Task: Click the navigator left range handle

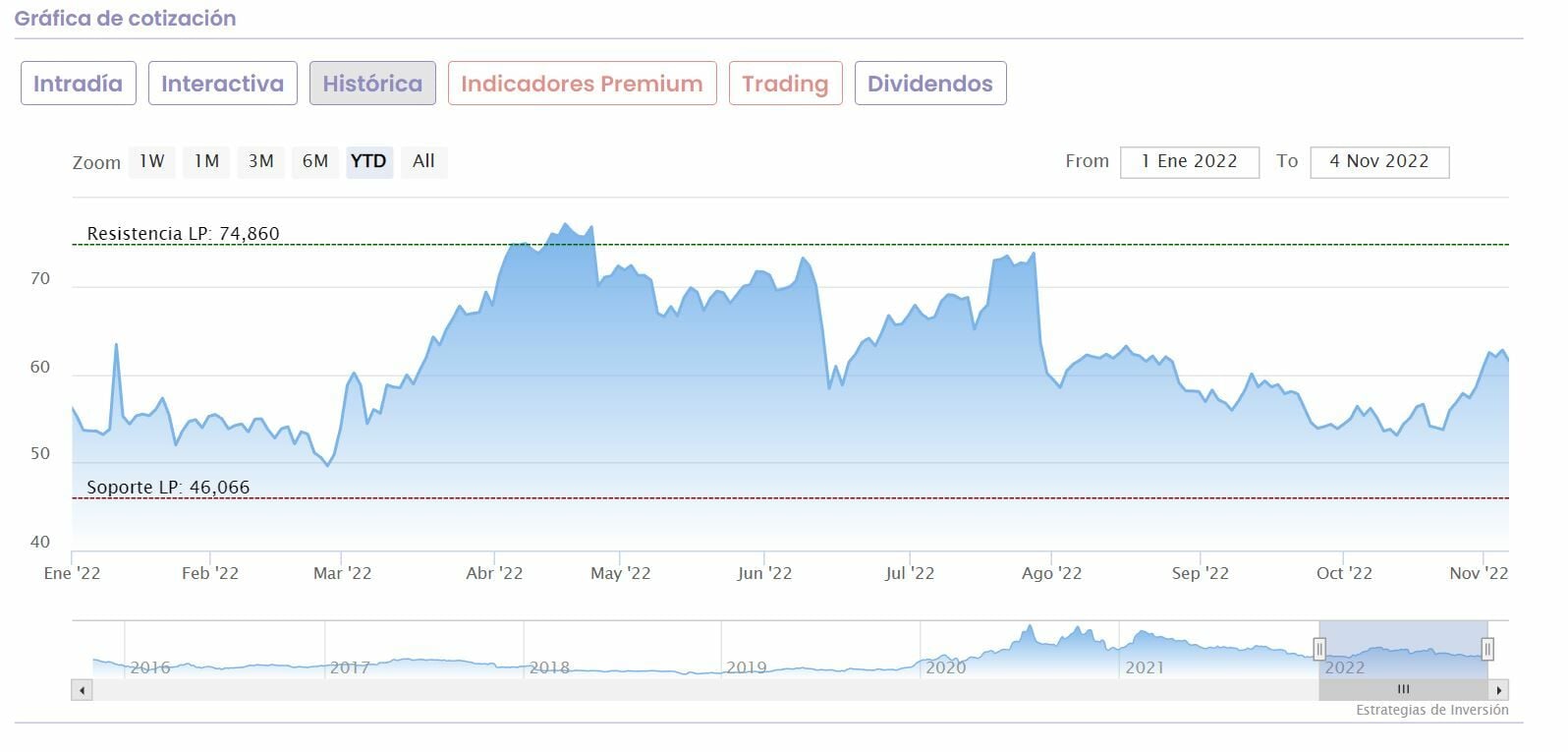Action: 1319,649
